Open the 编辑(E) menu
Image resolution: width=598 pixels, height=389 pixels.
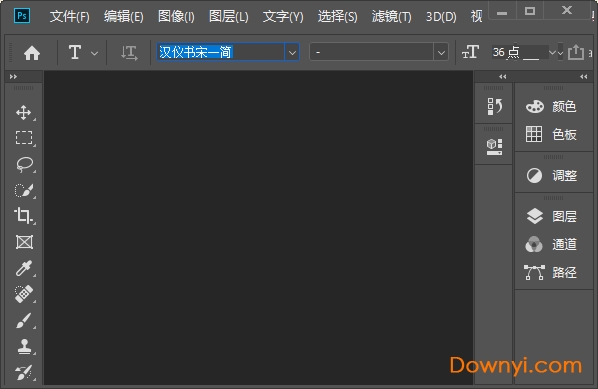pos(124,16)
